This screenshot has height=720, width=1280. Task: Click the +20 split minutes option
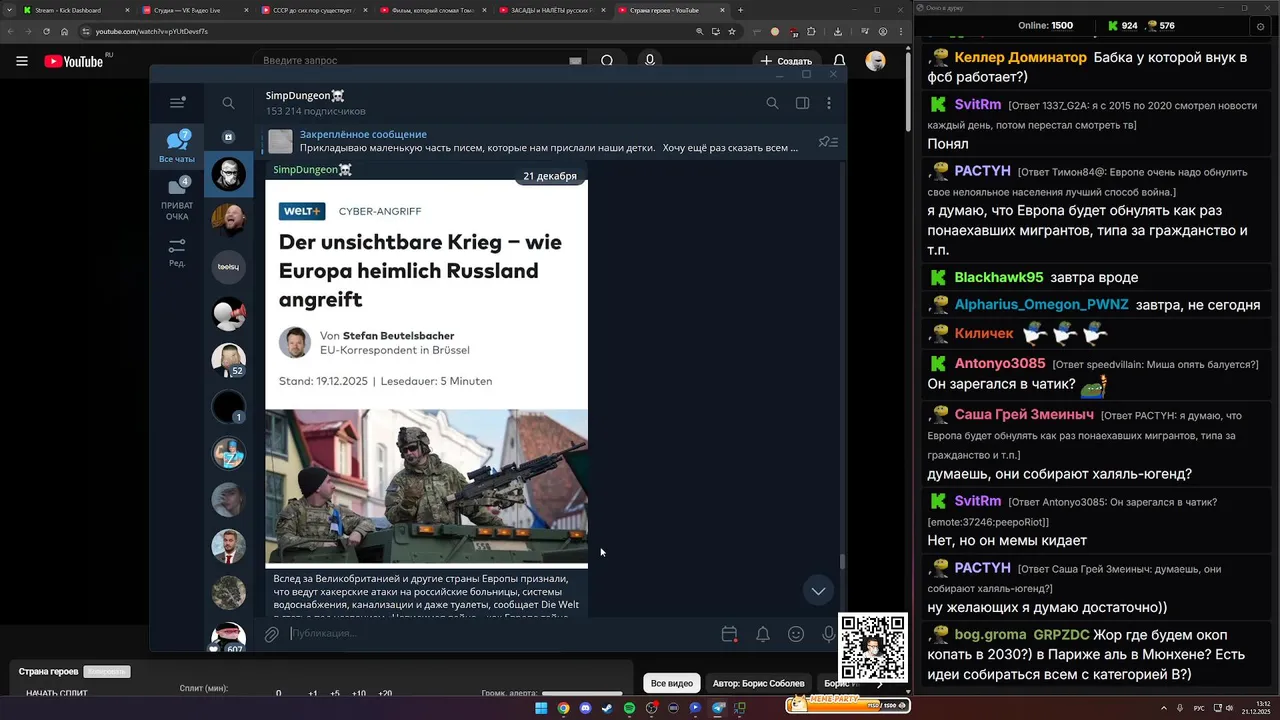pyautogui.click(x=385, y=694)
